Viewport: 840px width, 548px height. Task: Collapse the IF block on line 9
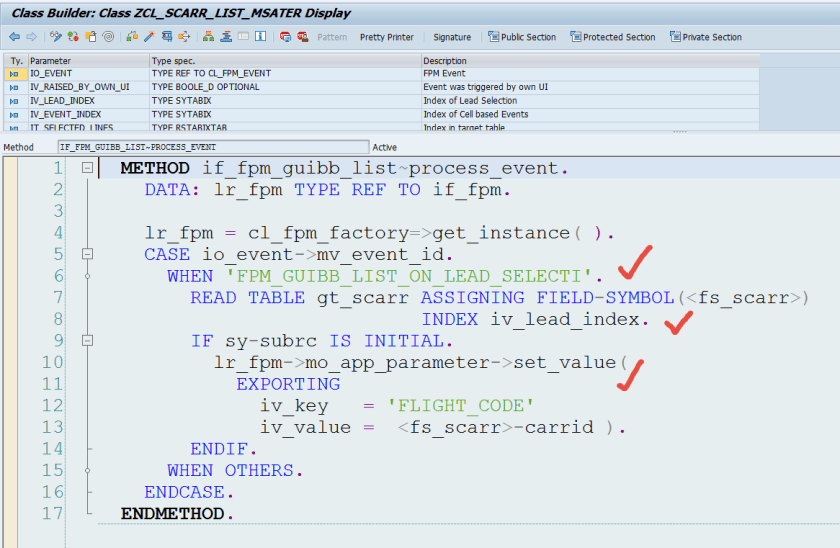coord(88,340)
